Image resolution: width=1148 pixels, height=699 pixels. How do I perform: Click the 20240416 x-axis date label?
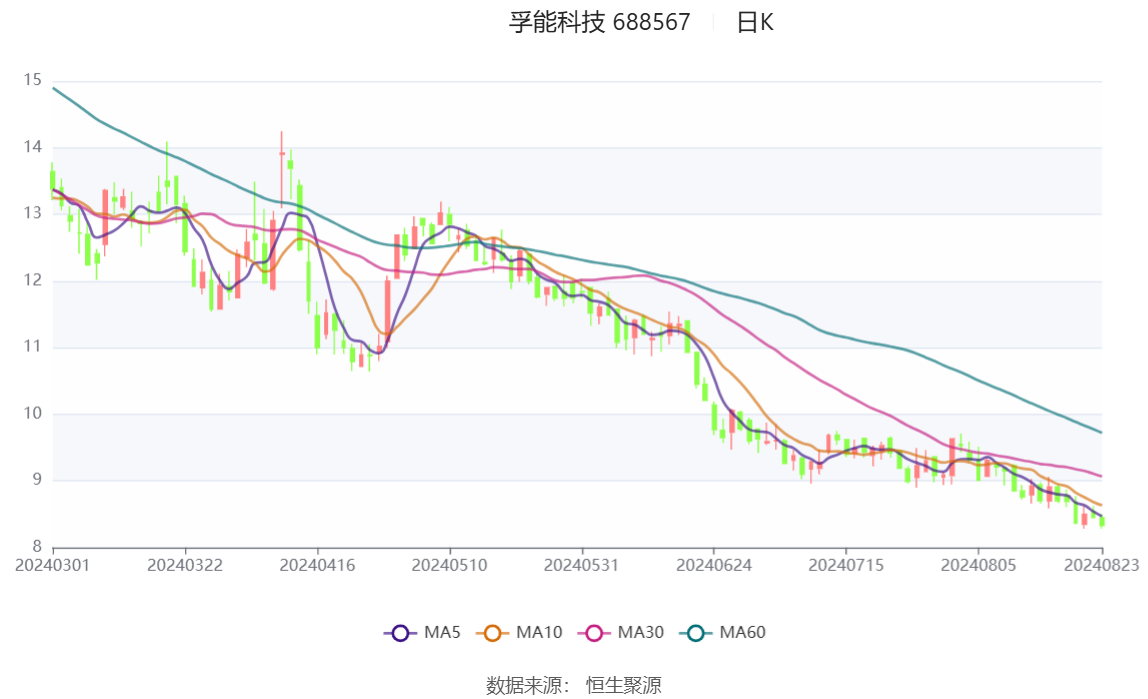point(317,566)
